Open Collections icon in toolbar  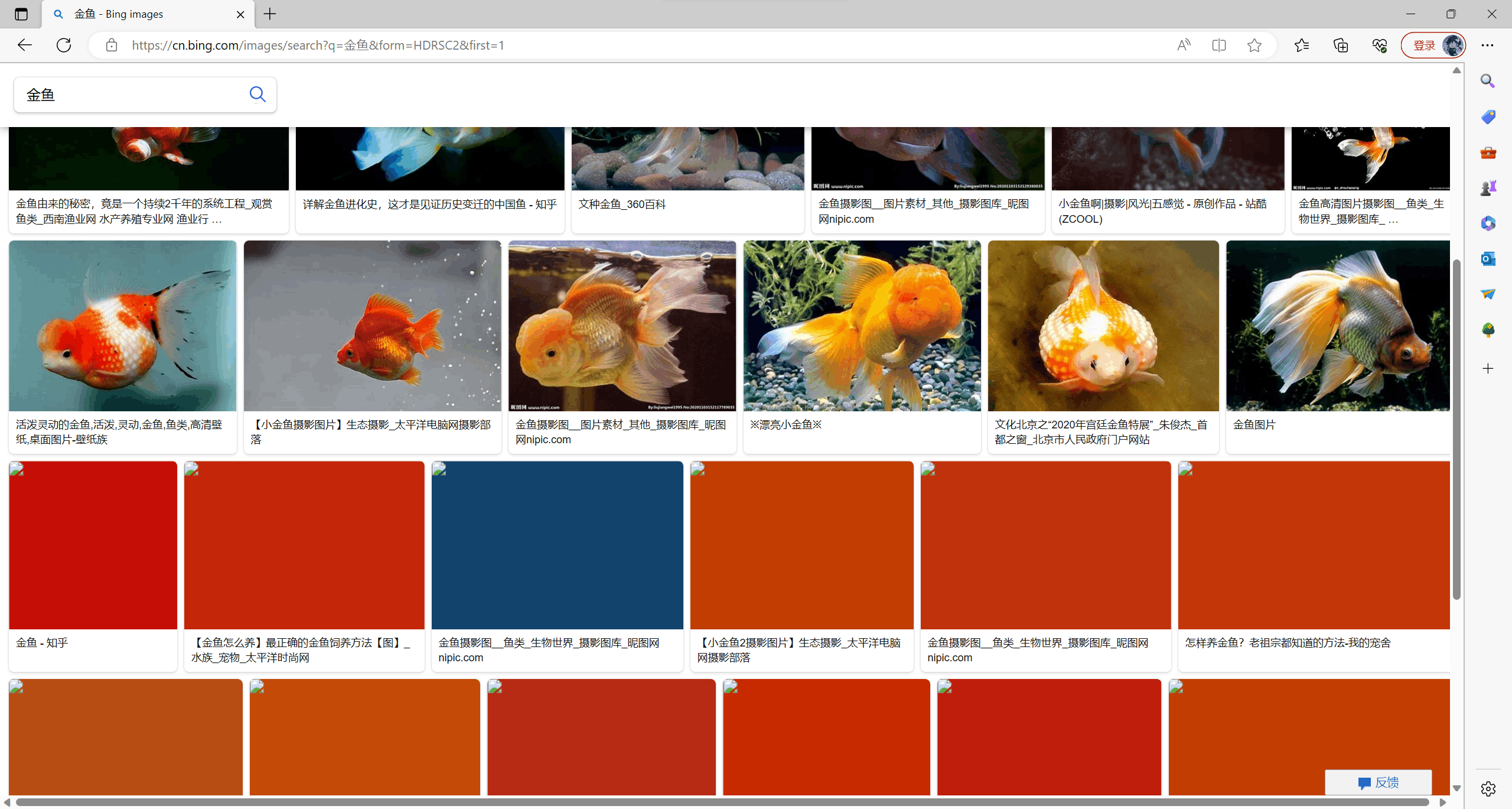click(1341, 45)
